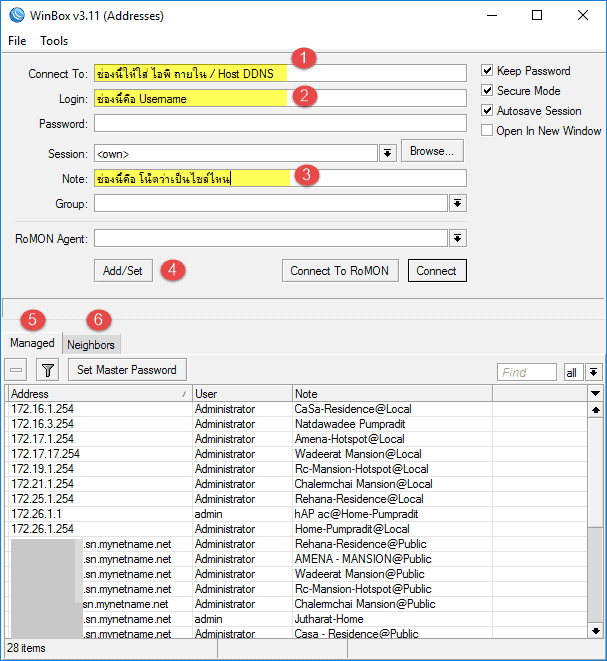This screenshot has height=661, width=607.
Task: Click the Password input field
Action: coord(280,124)
